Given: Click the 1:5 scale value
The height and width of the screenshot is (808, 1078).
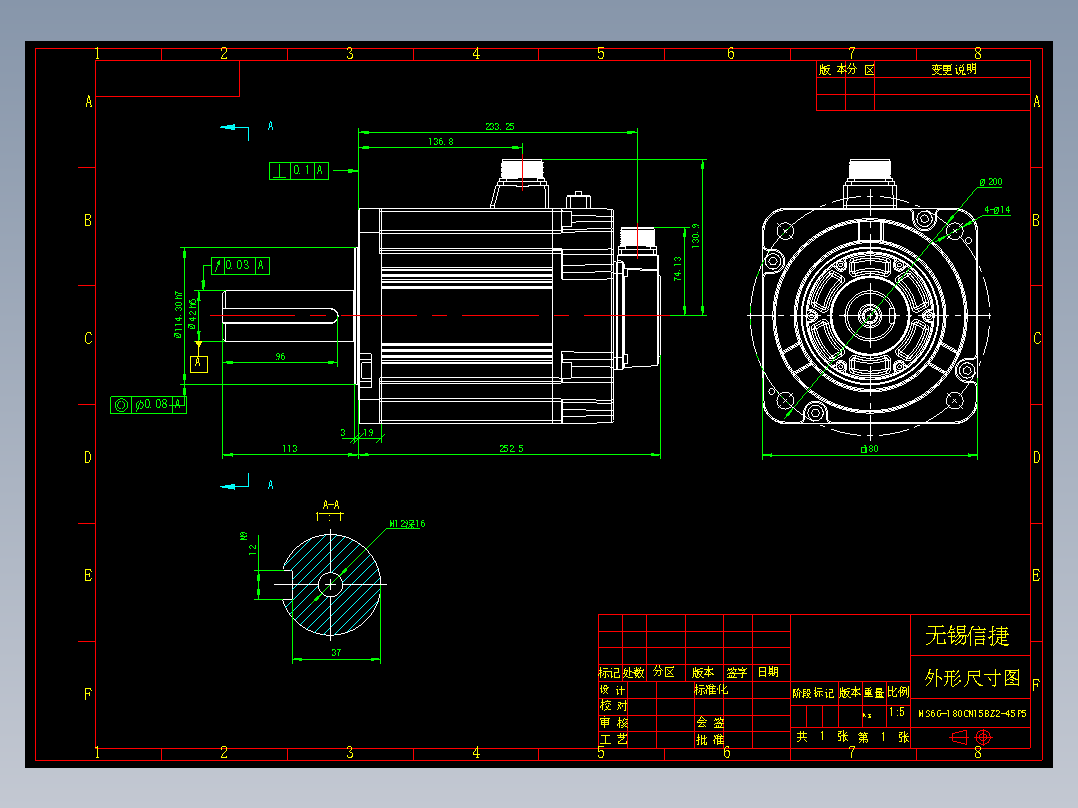Looking at the screenshot, I should [x=896, y=712].
